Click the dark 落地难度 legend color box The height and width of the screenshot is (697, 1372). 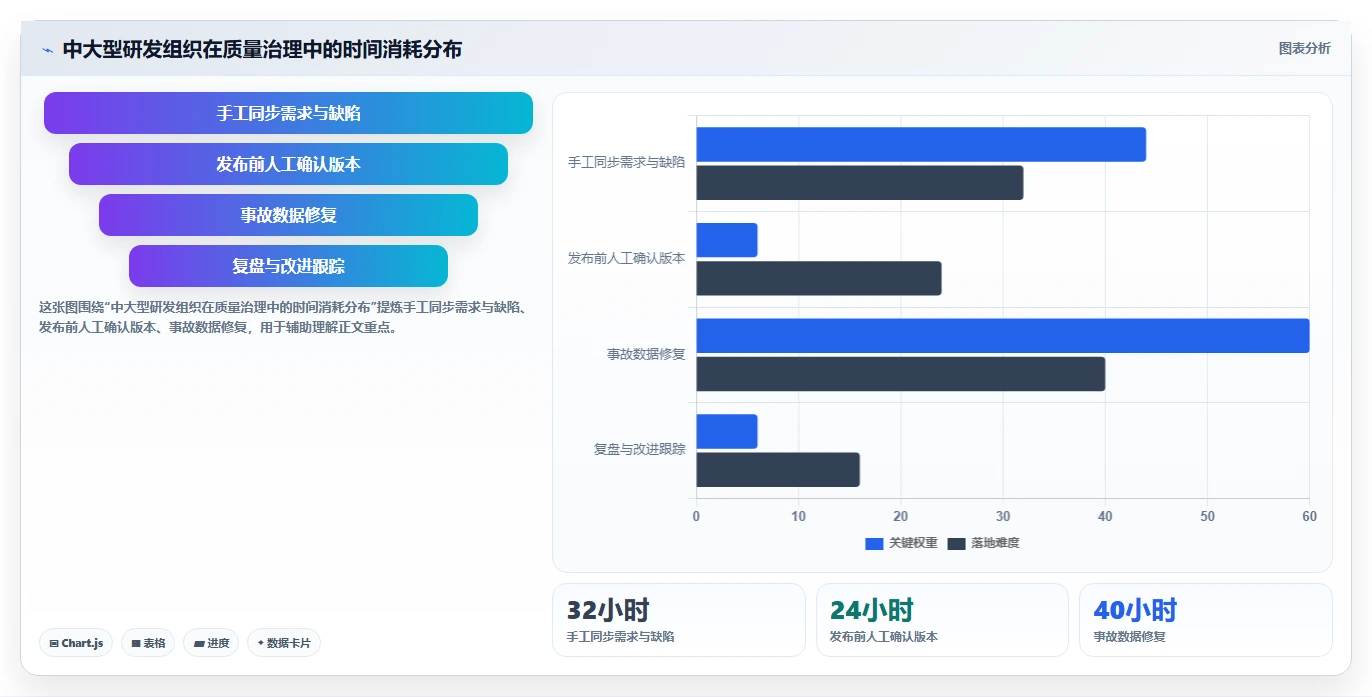click(956, 543)
